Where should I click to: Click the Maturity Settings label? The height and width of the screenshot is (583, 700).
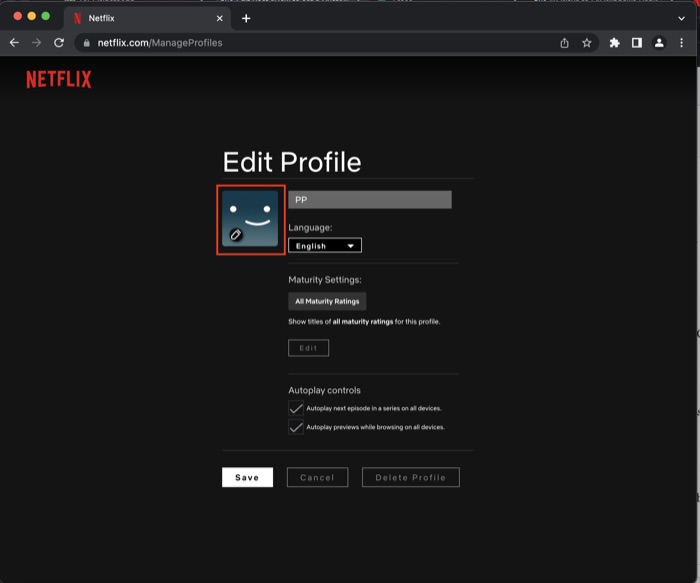coord(325,280)
